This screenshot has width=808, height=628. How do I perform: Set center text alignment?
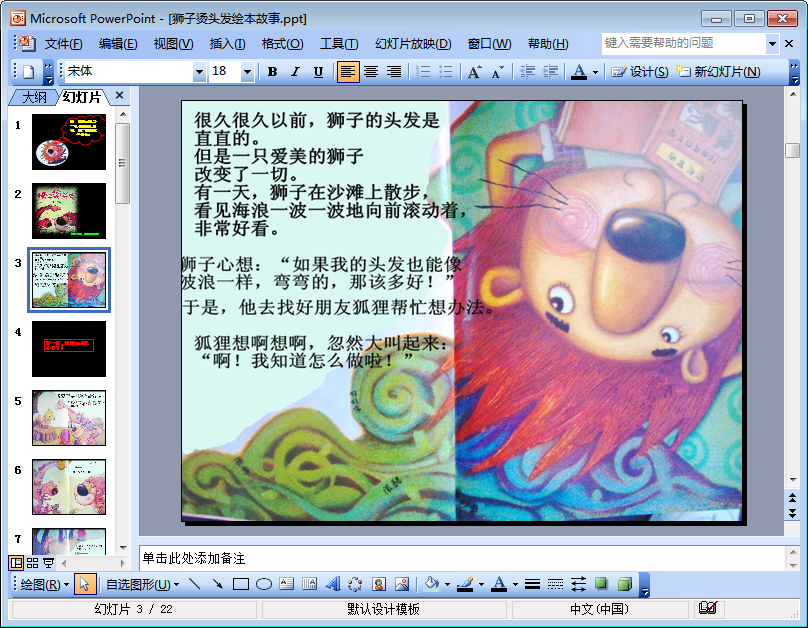coord(371,72)
